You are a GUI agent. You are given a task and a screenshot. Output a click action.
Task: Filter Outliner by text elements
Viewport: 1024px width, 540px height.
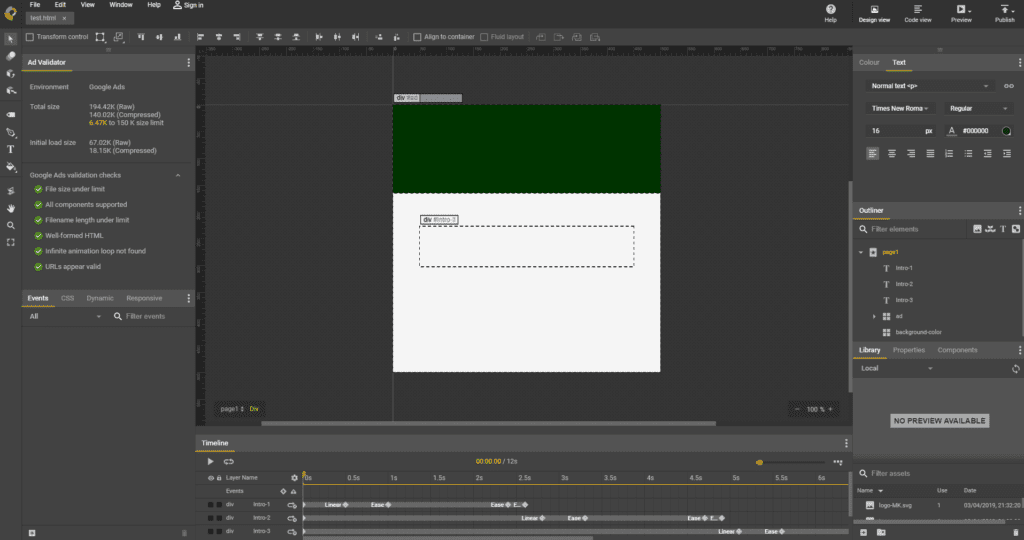click(x=1003, y=229)
